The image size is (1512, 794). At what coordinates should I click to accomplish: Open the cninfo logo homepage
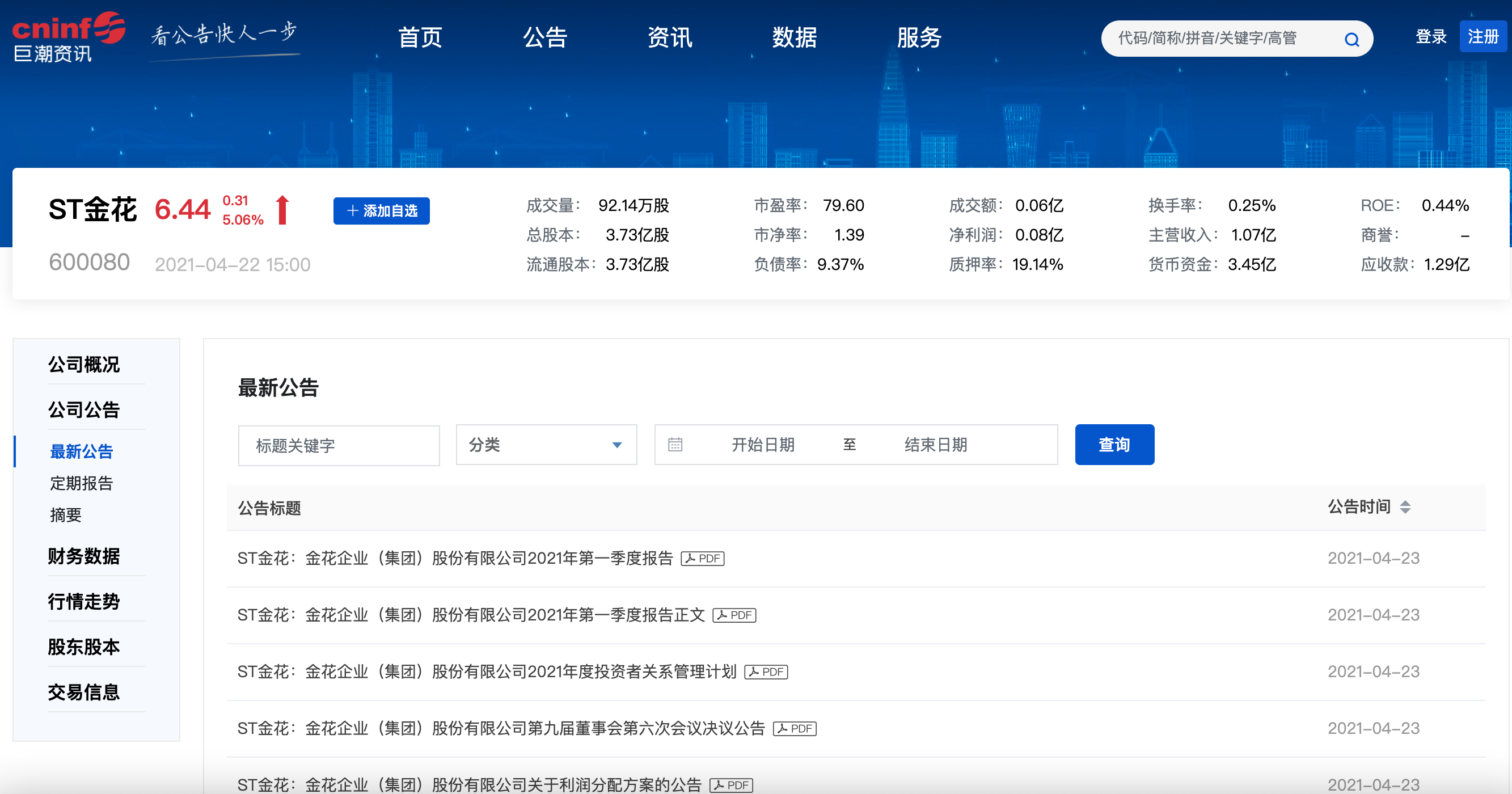pyautogui.click(x=69, y=37)
